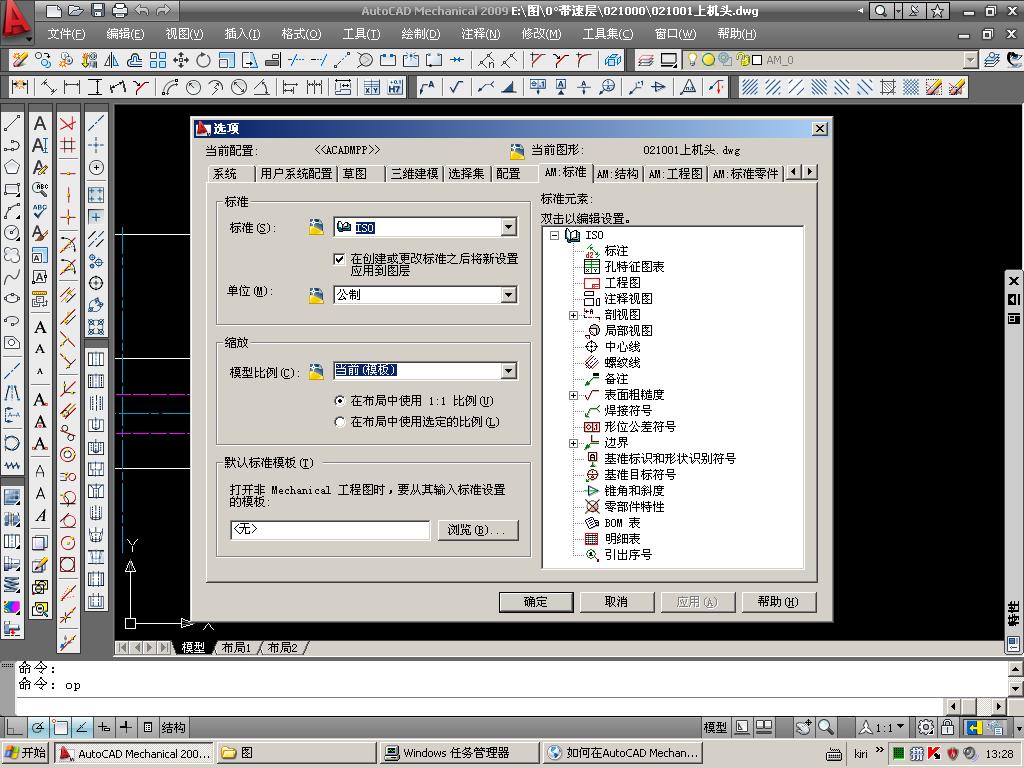1024x768 pixels.
Task: Switch to Windows 任务管理器 taskbar button
Action: point(459,753)
